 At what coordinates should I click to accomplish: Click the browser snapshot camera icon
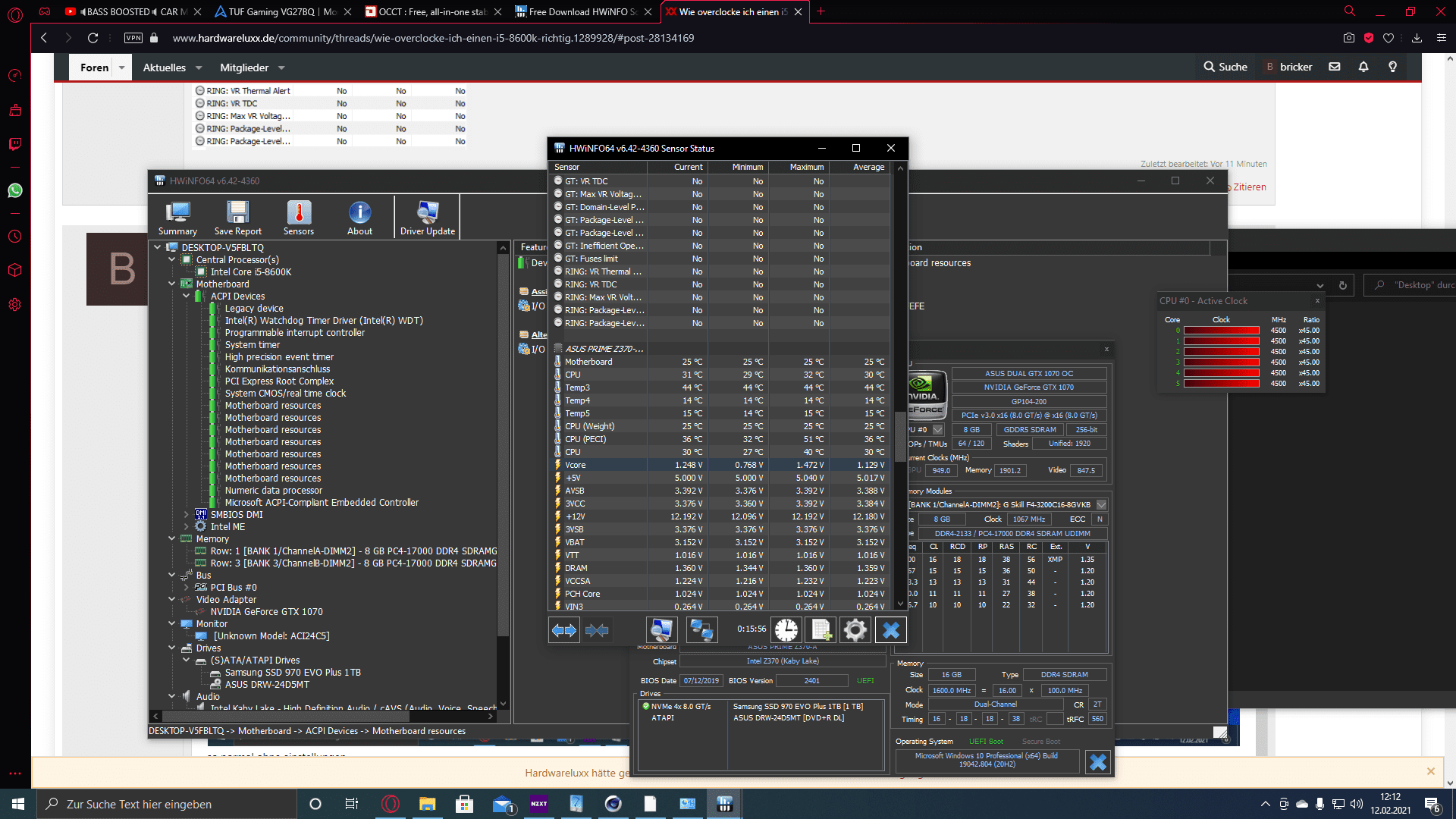[x=1348, y=38]
